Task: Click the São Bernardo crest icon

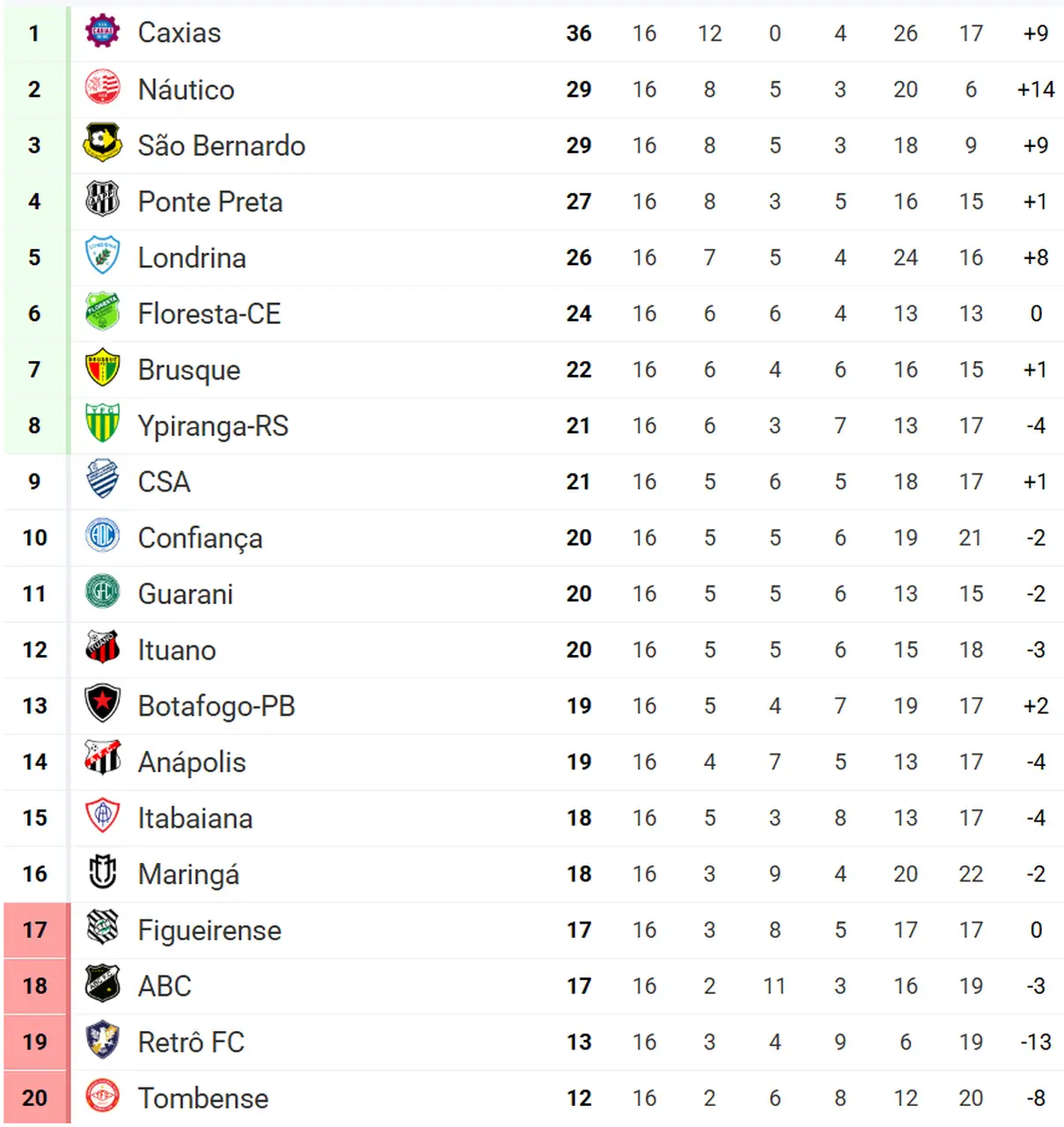Action: pyautogui.click(x=102, y=144)
